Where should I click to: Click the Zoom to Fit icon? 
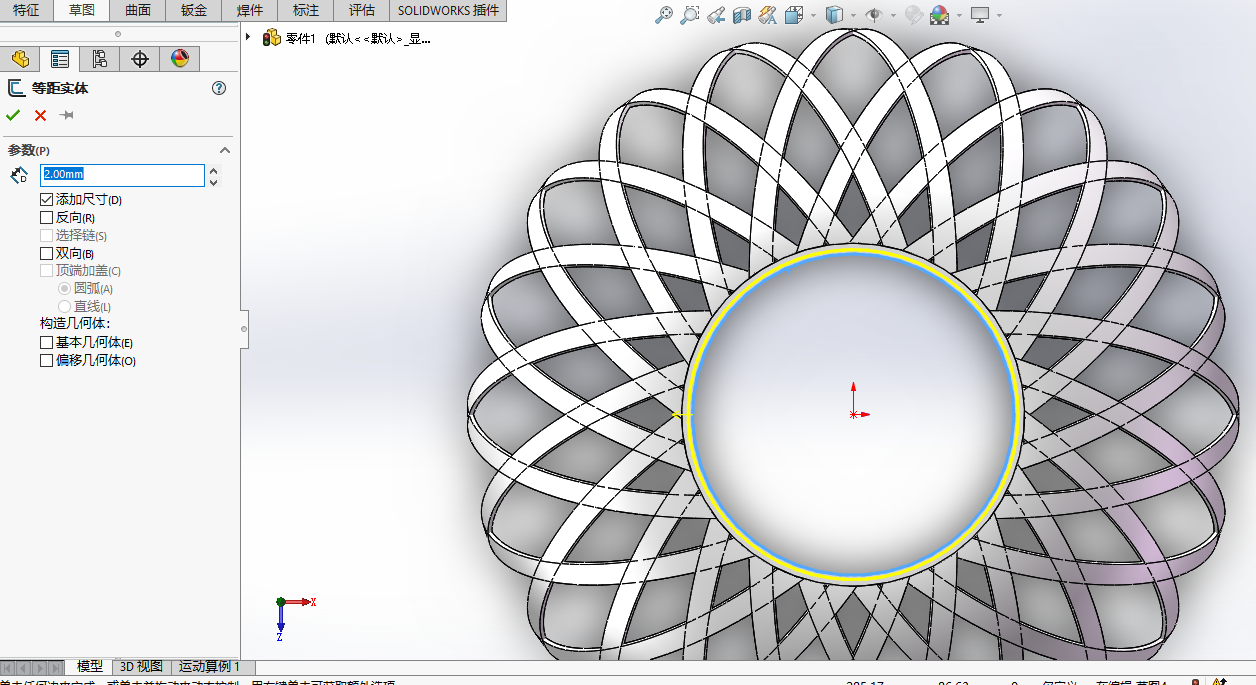point(665,15)
